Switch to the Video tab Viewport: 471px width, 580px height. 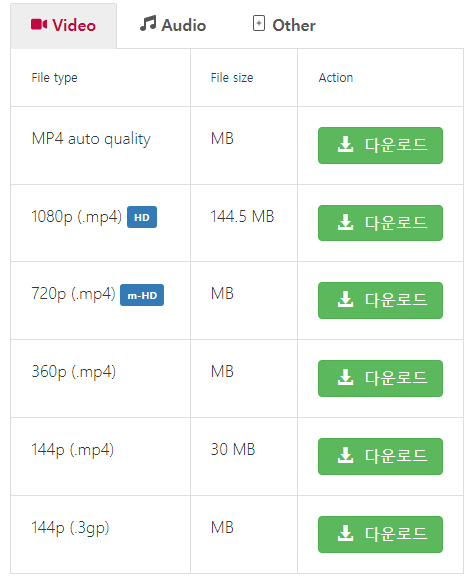[64, 26]
